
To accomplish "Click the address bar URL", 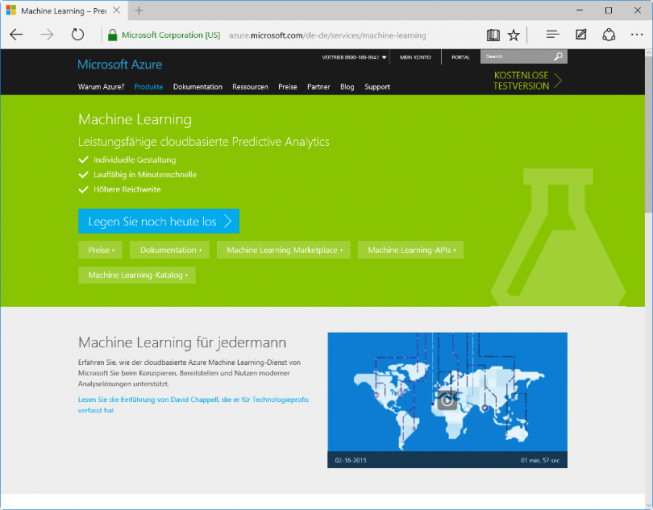I will 327,35.
